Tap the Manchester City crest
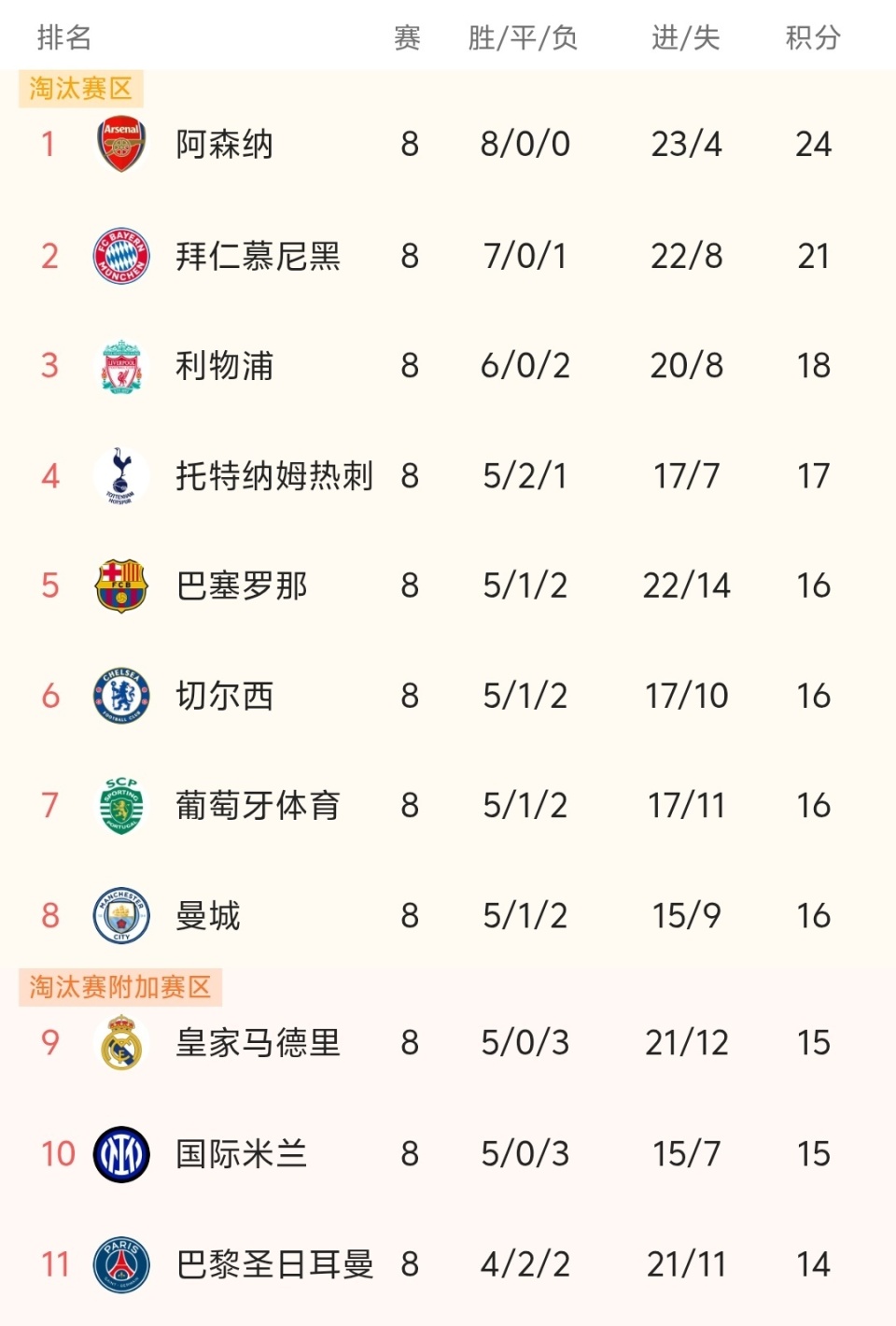The height and width of the screenshot is (1326, 896). [x=121, y=915]
